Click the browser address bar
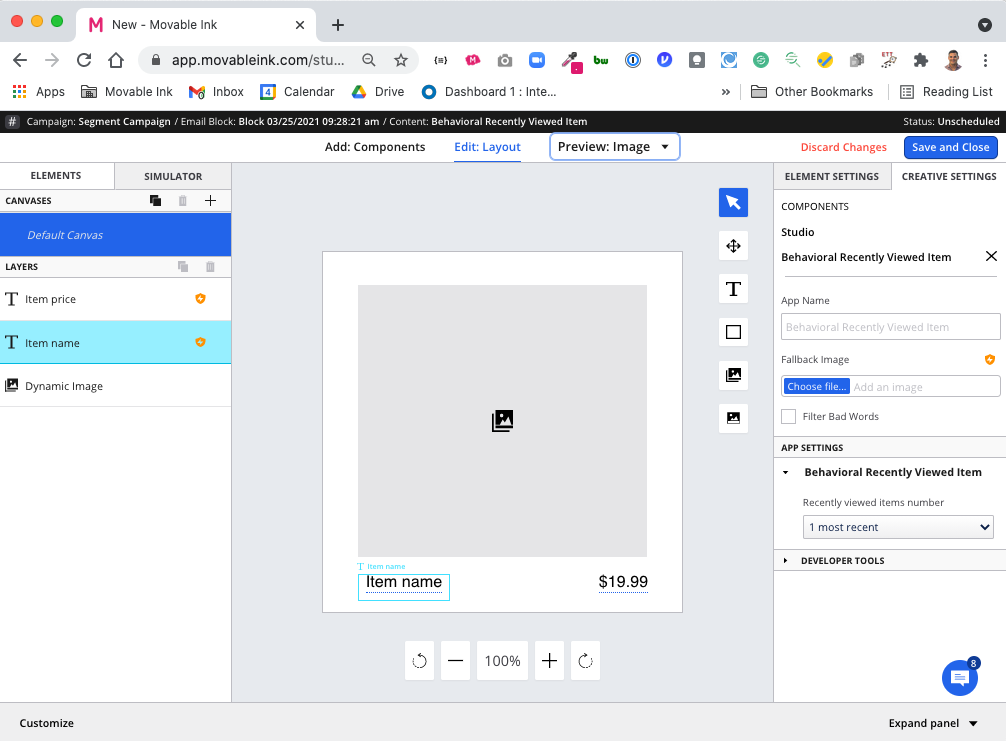 (x=258, y=60)
